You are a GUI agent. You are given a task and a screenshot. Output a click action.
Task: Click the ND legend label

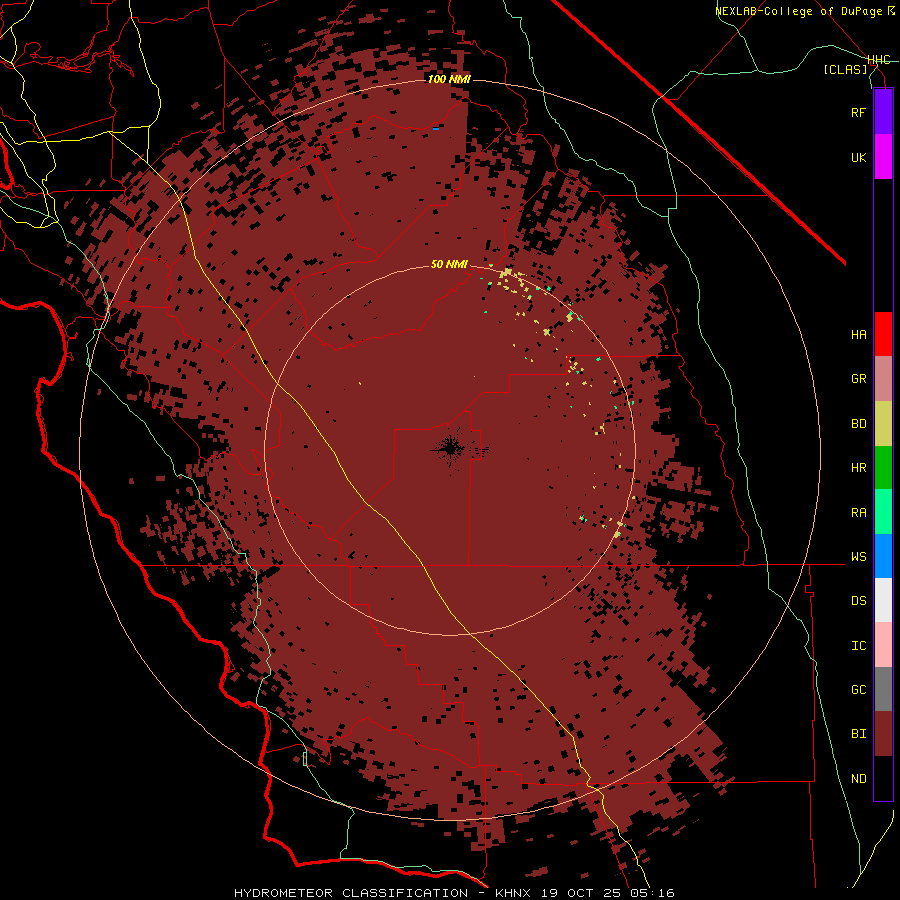[858, 779]
